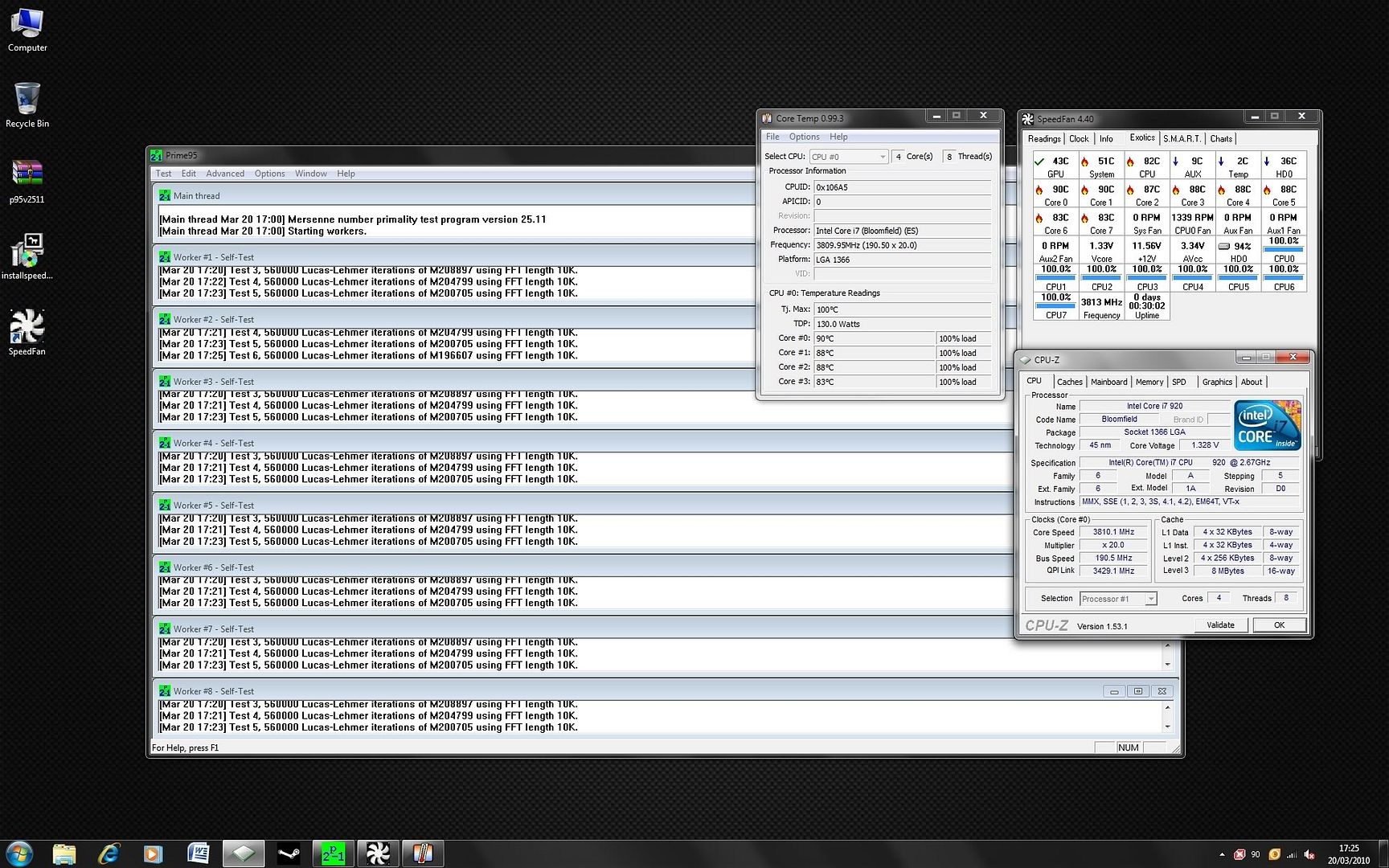Image resolution: width=1389 pixels, height=868 pixels.
Task: Open the Processor #1 selection dropdown
Action: tap(1118, 599)
